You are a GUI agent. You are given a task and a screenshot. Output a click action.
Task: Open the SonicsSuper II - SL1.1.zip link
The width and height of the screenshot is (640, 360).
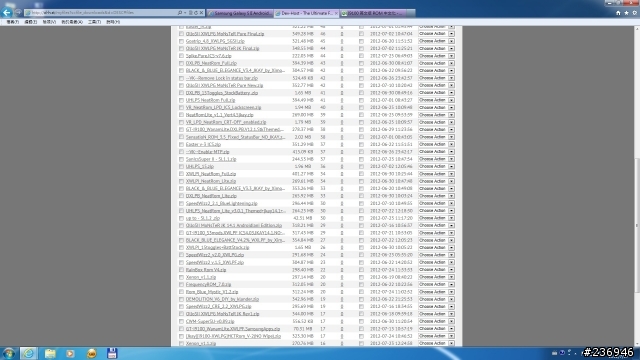[x=211, y=159]
